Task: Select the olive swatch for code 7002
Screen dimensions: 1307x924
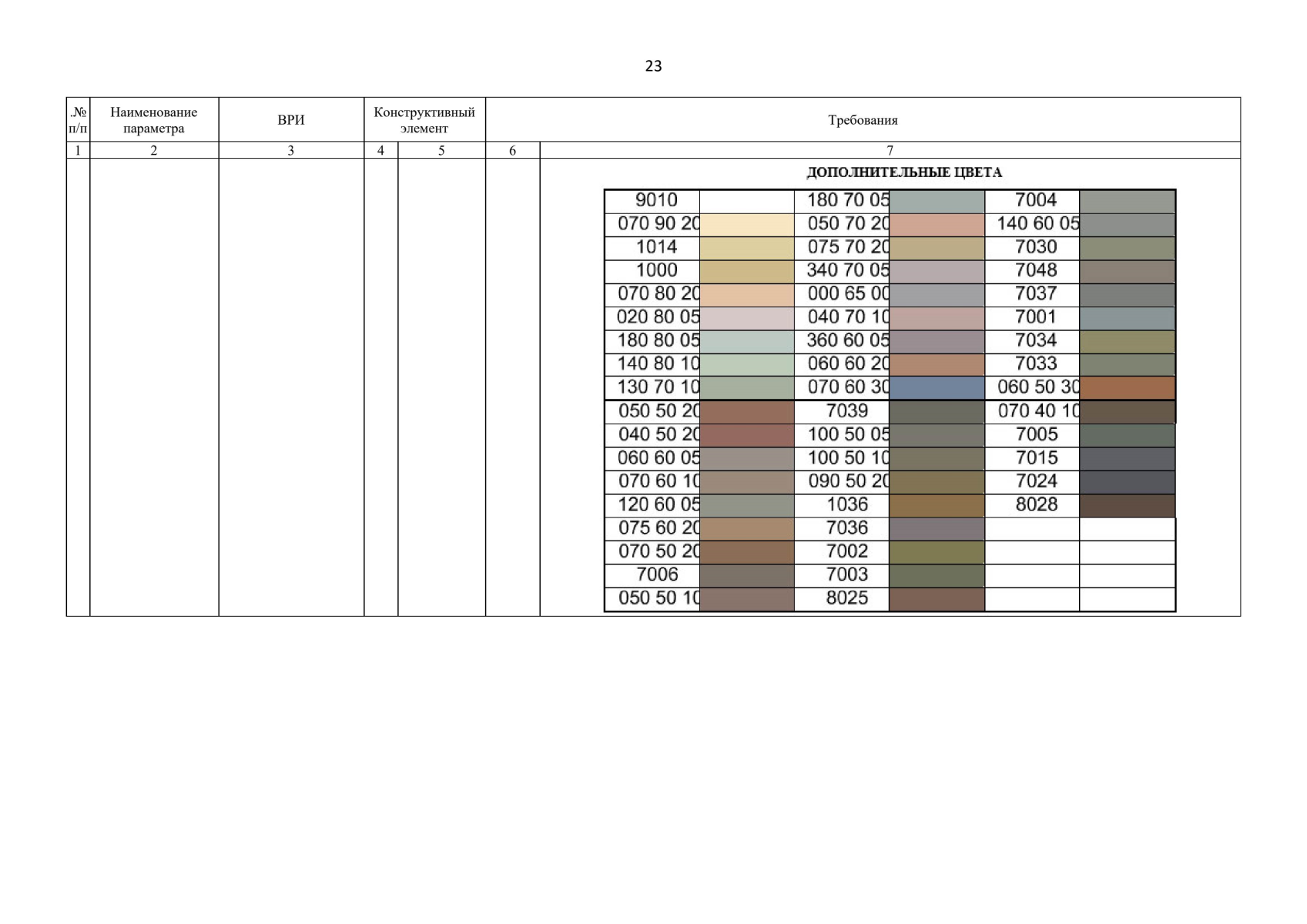Action: point(937,551)
